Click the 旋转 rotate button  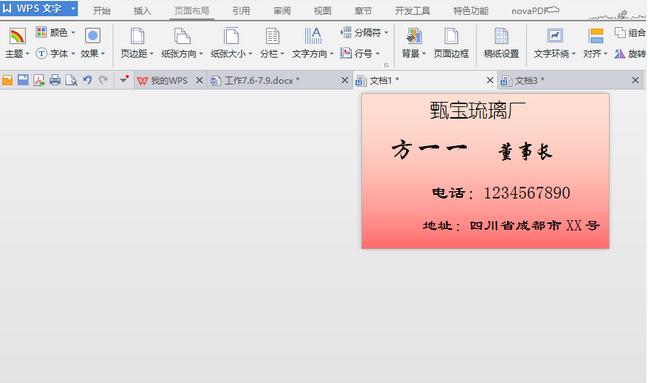click(x=631, y=53)
